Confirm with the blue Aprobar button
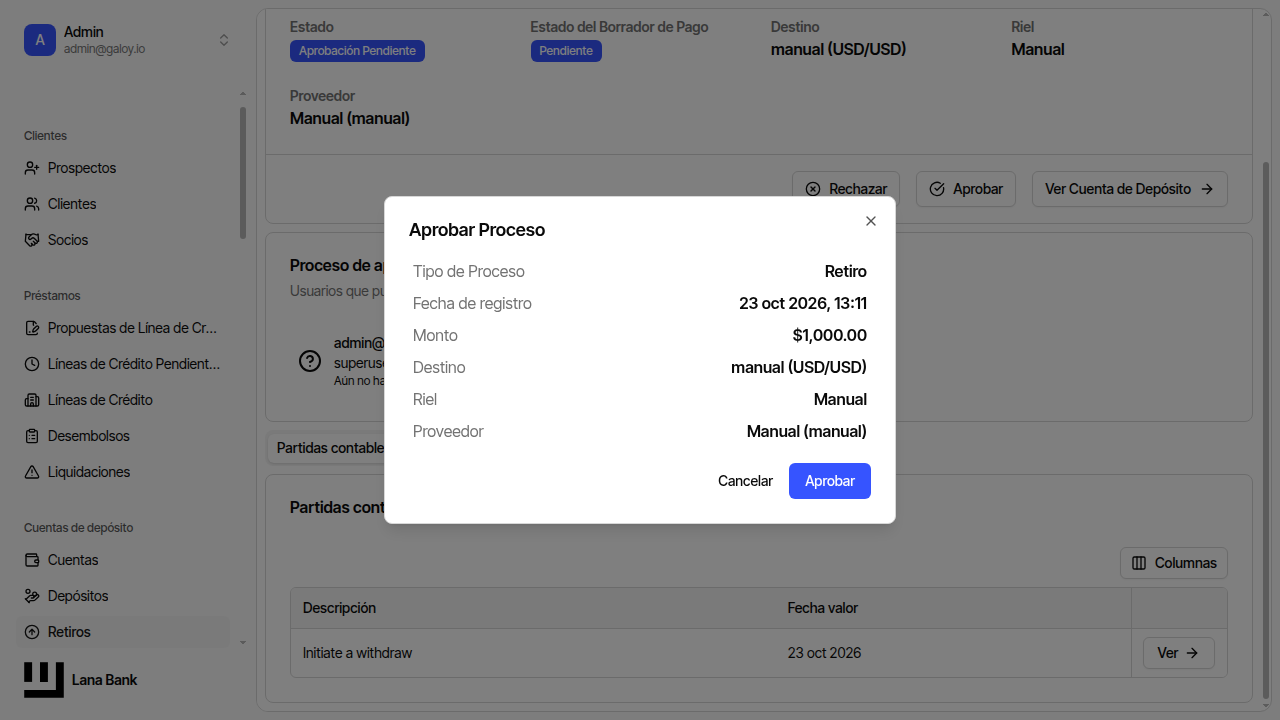Screen dimensions: 1280x720 pyautogui.click(x=830, y=481)
